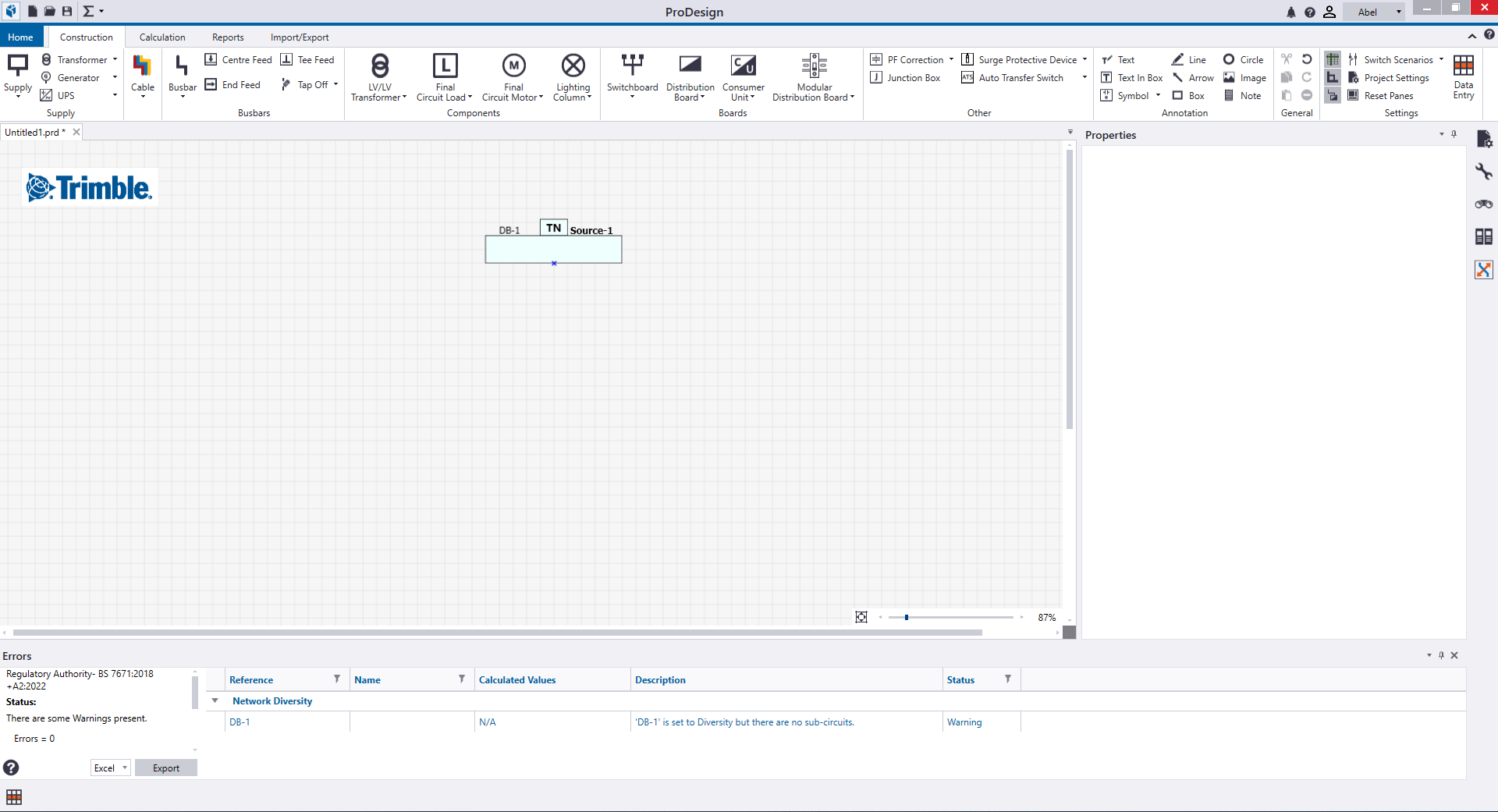Expand Surge Protective Device dropdown

click(1084, 60)
